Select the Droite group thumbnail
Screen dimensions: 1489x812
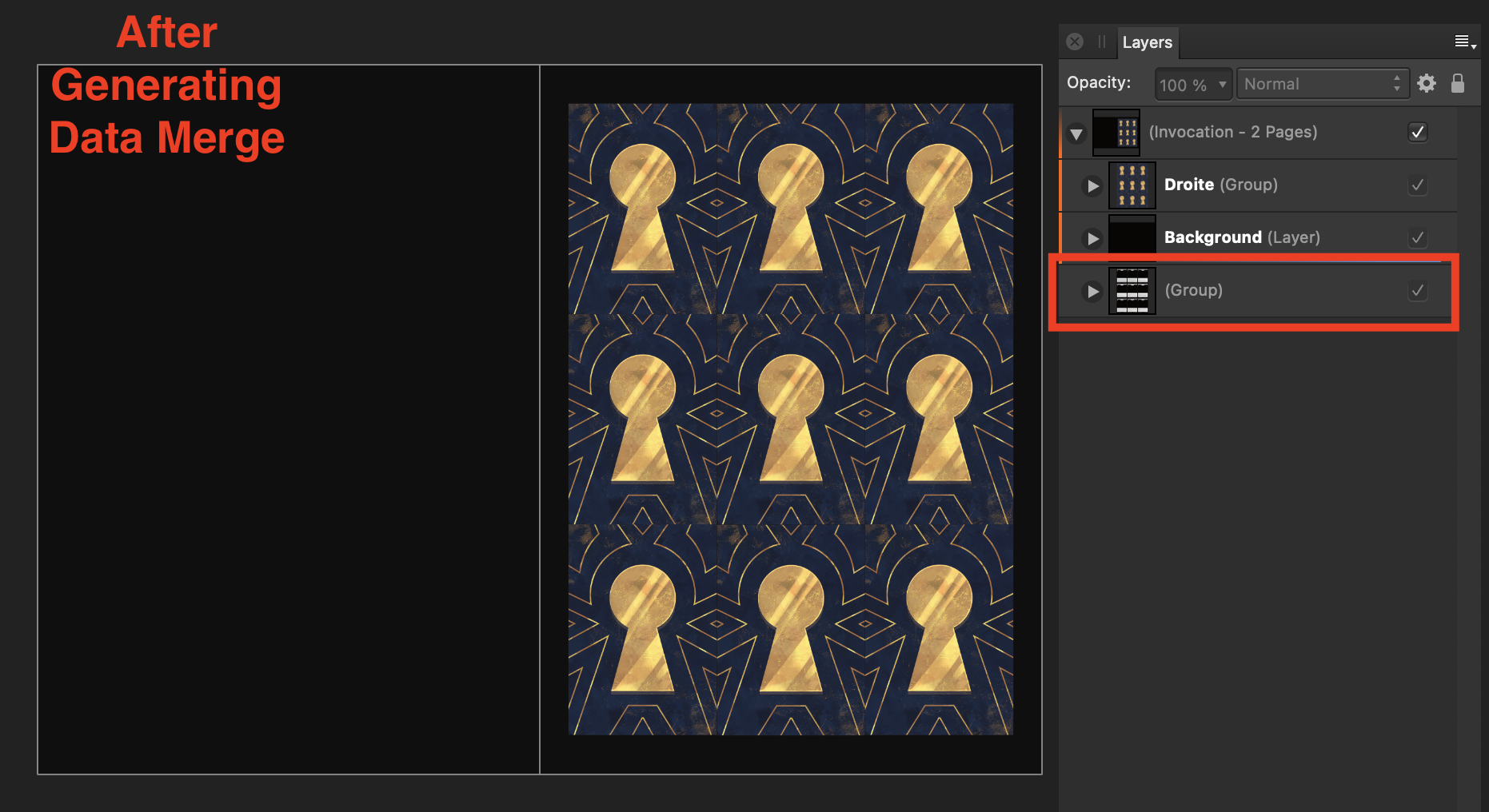click(1132, 185)
